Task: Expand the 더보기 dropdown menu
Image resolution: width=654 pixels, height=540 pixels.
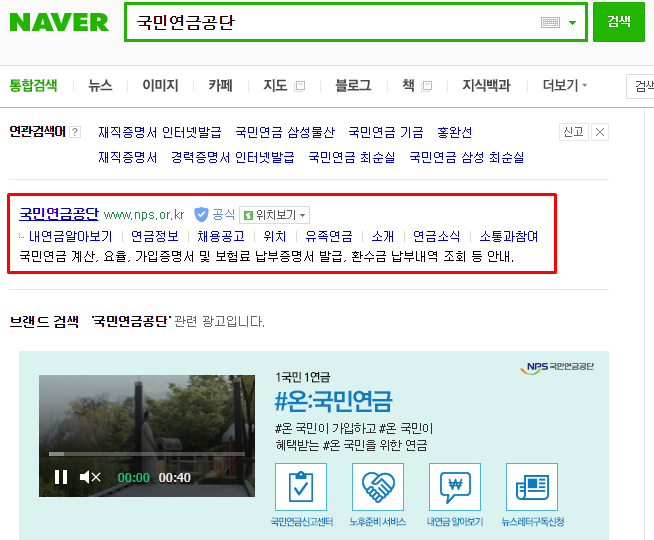Action: point(565,85)
